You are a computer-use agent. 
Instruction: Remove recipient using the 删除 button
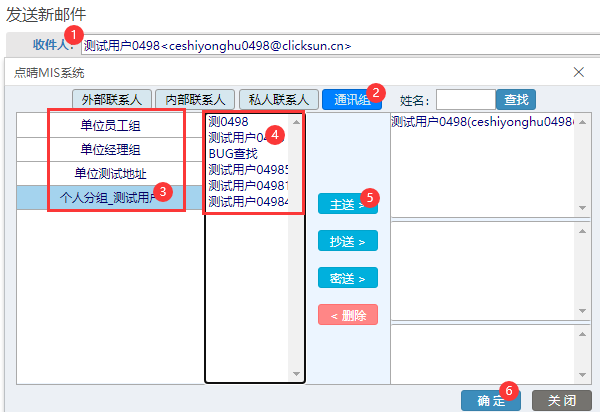pyautogui.click(x=346, y=315)
